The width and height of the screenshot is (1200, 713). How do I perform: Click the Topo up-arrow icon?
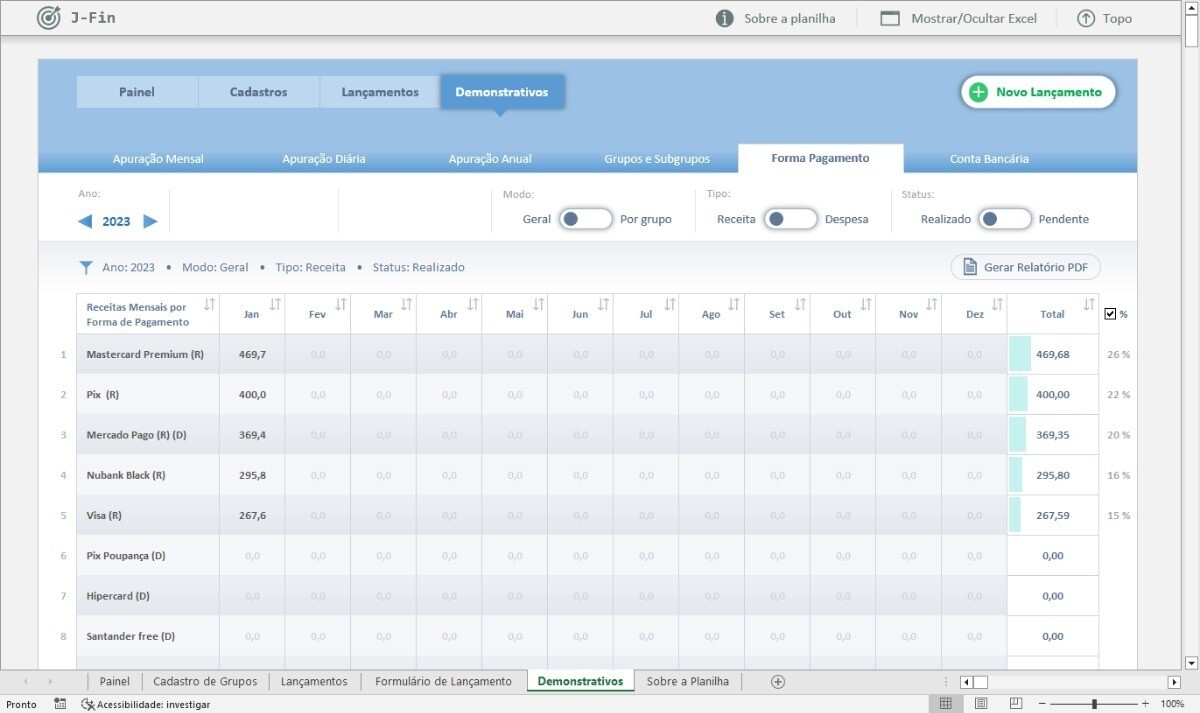(x=1086, y=18)
